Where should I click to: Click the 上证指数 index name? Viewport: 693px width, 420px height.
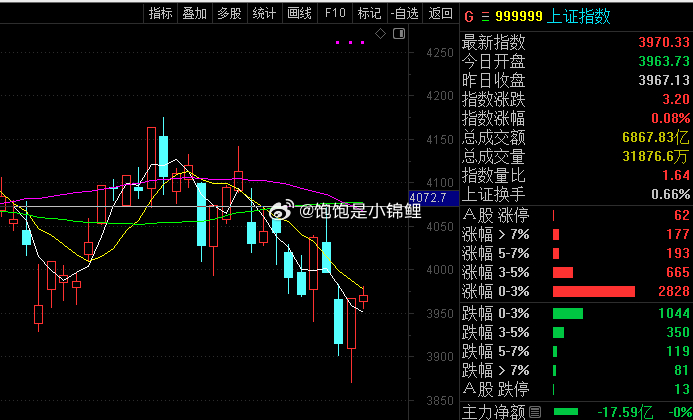click(579, 17)
